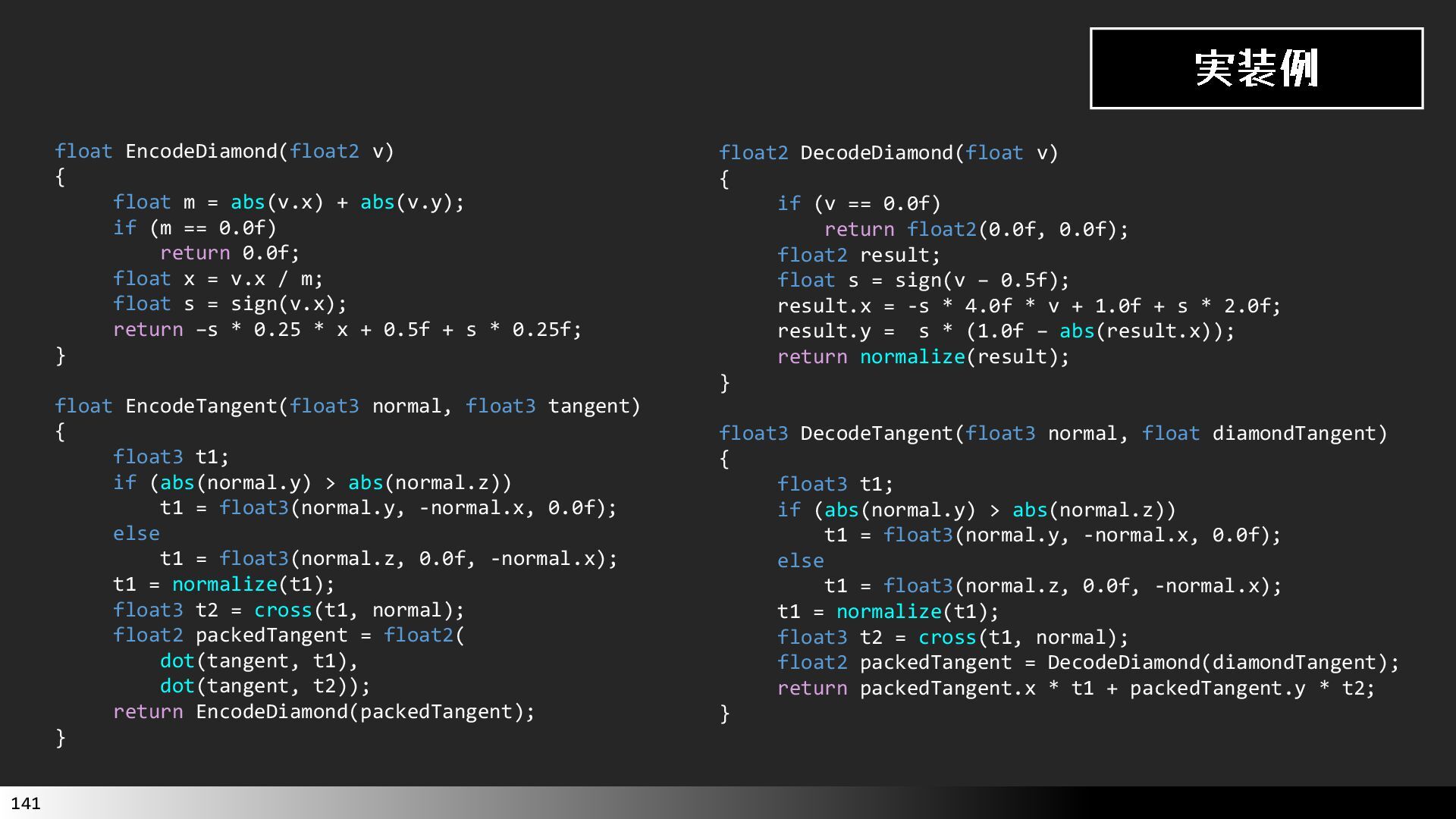The height and width of the screenshot is (819, 1456).
Task: Select the DecodeTangent function signature line
Action: (x=1053, y=434)
